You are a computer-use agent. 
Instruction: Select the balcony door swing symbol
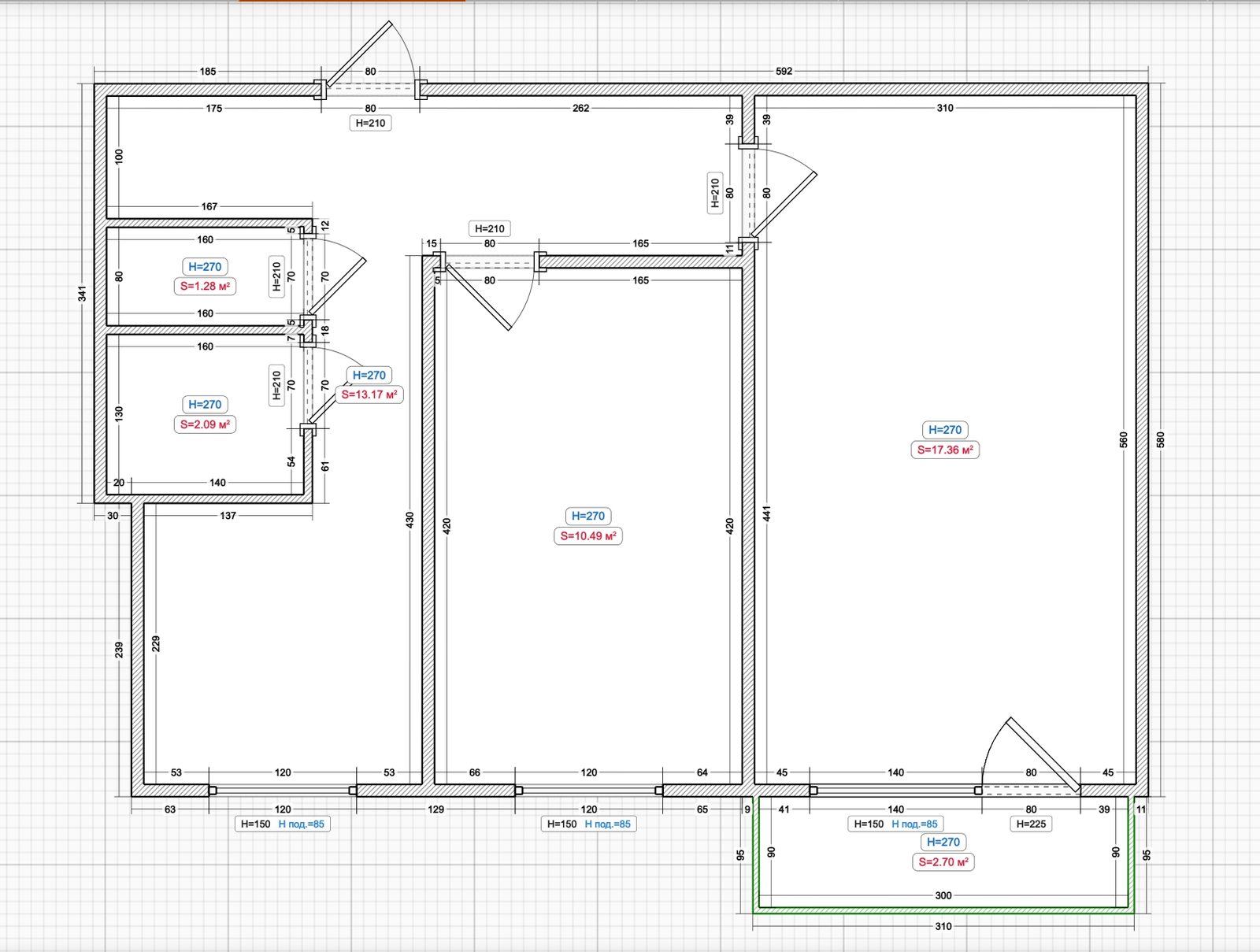[1032, 754]
